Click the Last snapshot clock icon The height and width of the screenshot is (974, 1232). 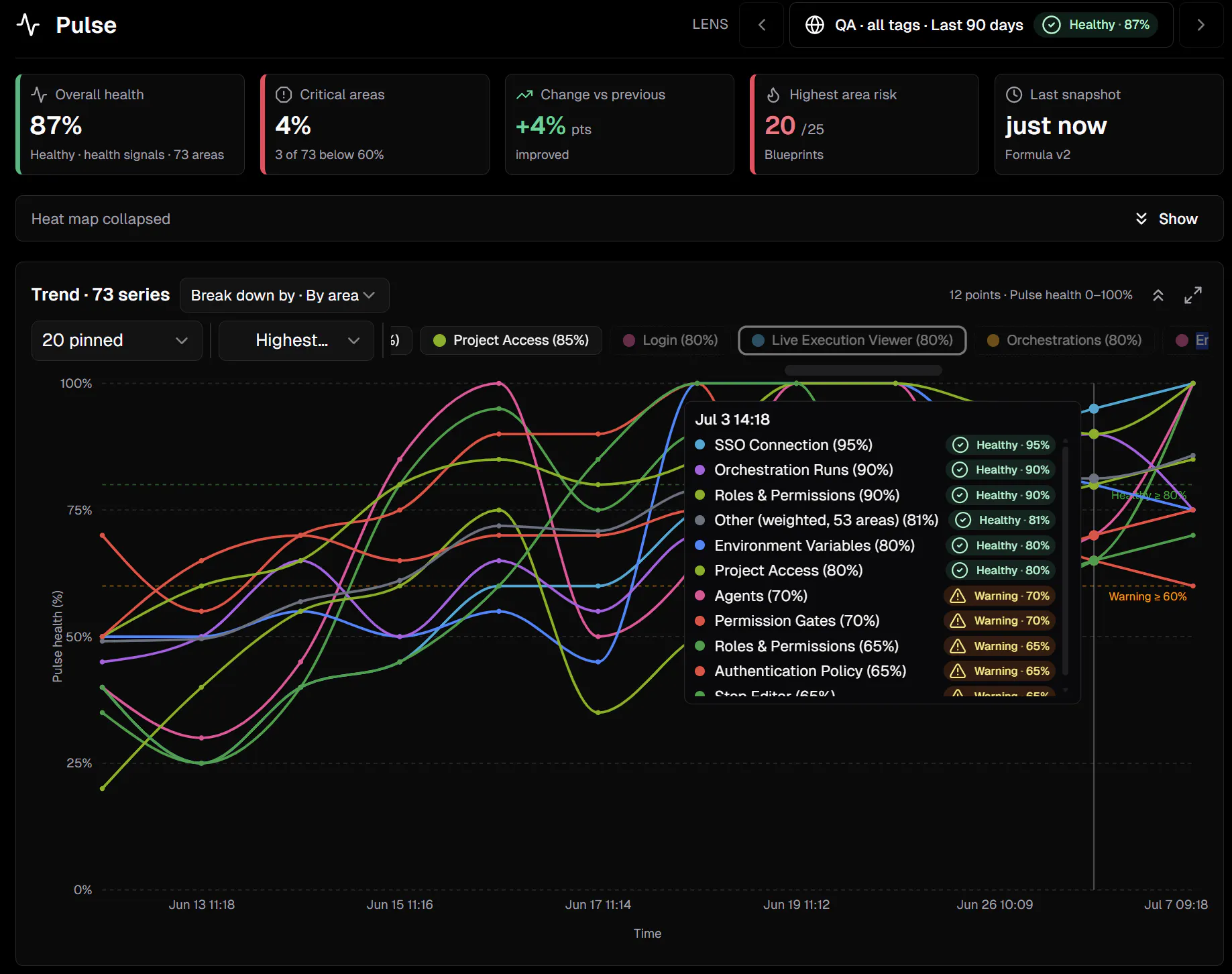point(1014,95)
